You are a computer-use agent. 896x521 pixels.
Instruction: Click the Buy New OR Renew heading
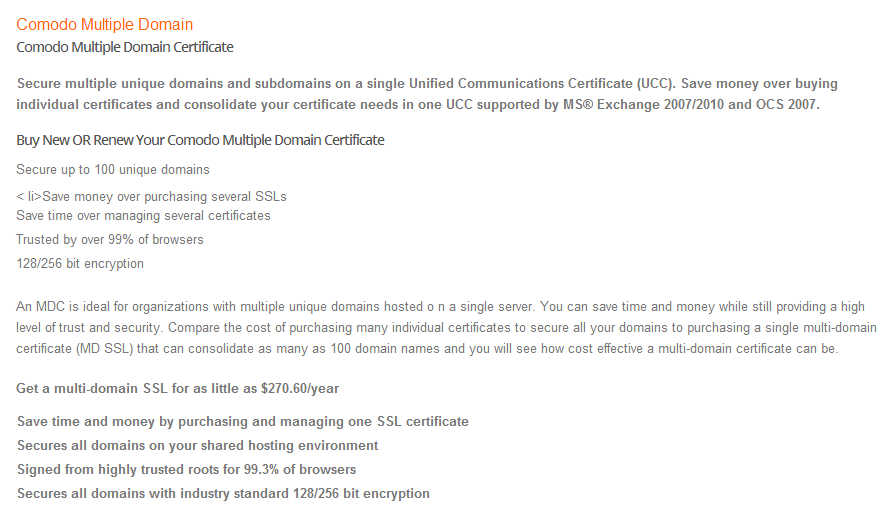click(x=200, y=140)
